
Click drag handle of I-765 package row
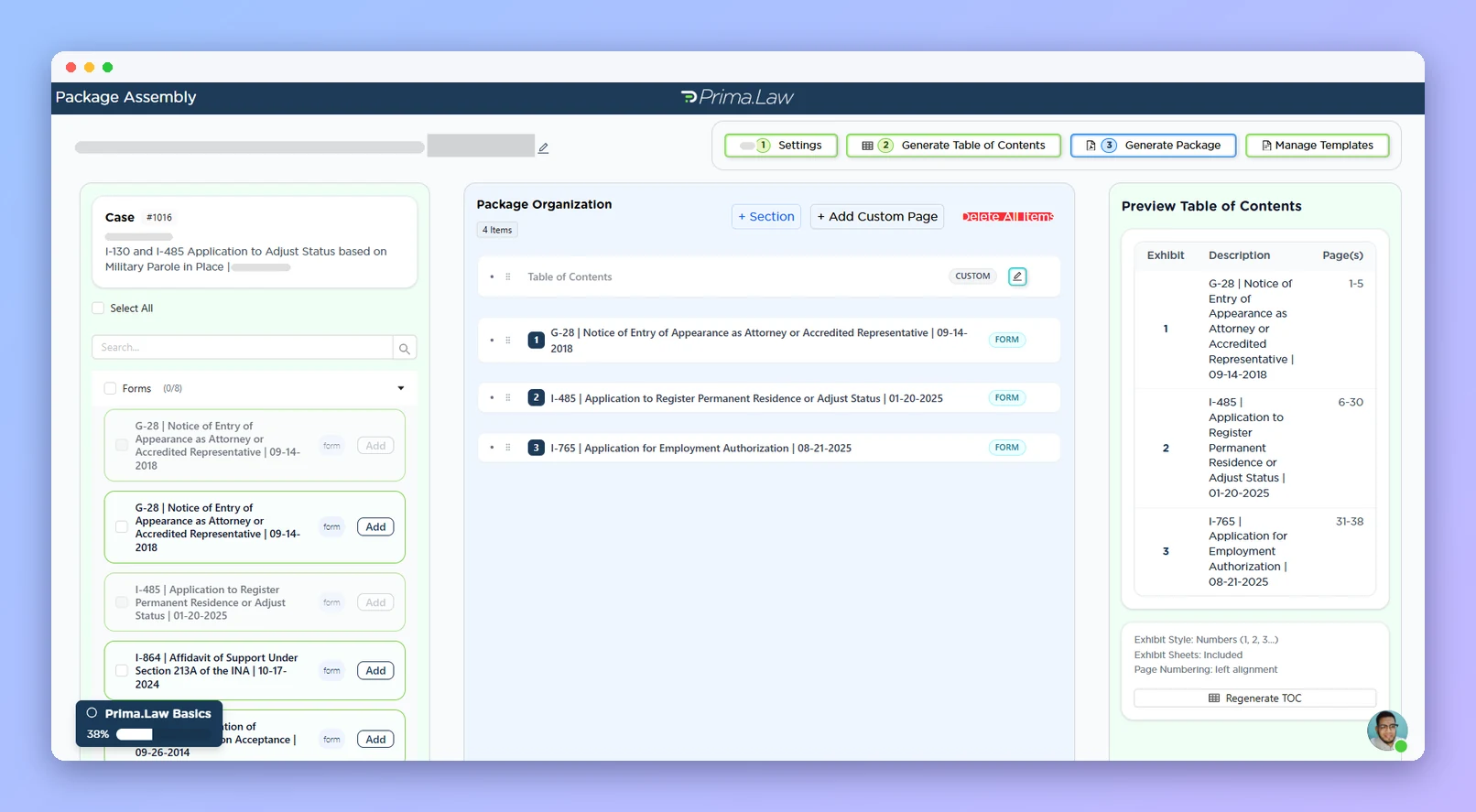coord(508,448)
